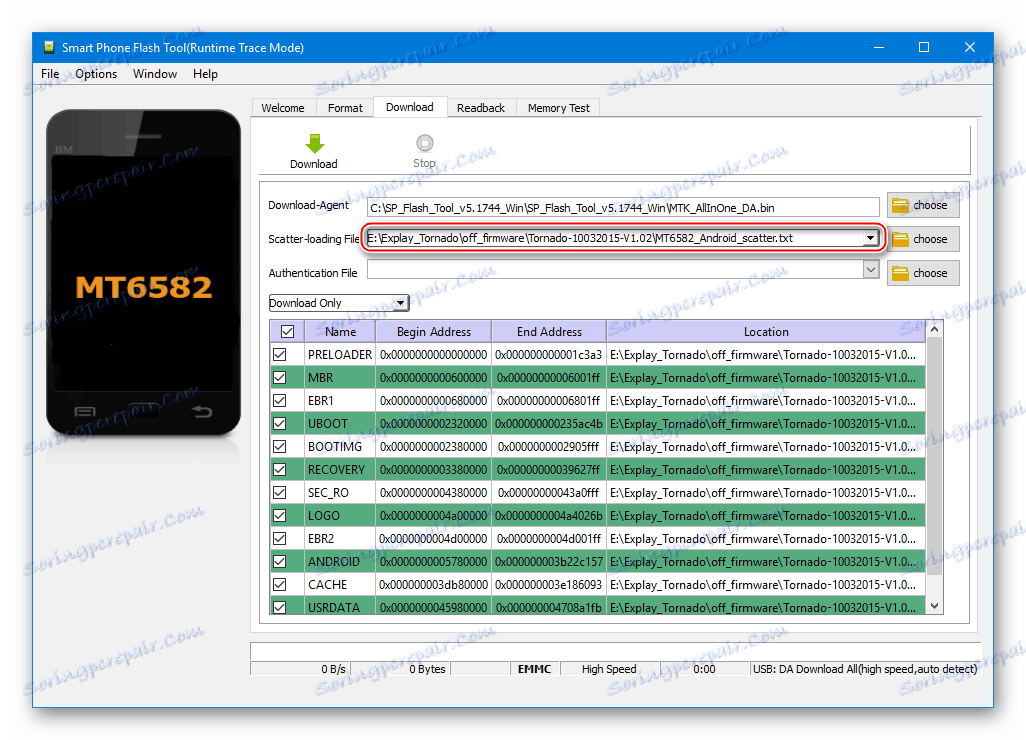
Task: Open the Download Only mode dropdown
Action: coord(338,303)
